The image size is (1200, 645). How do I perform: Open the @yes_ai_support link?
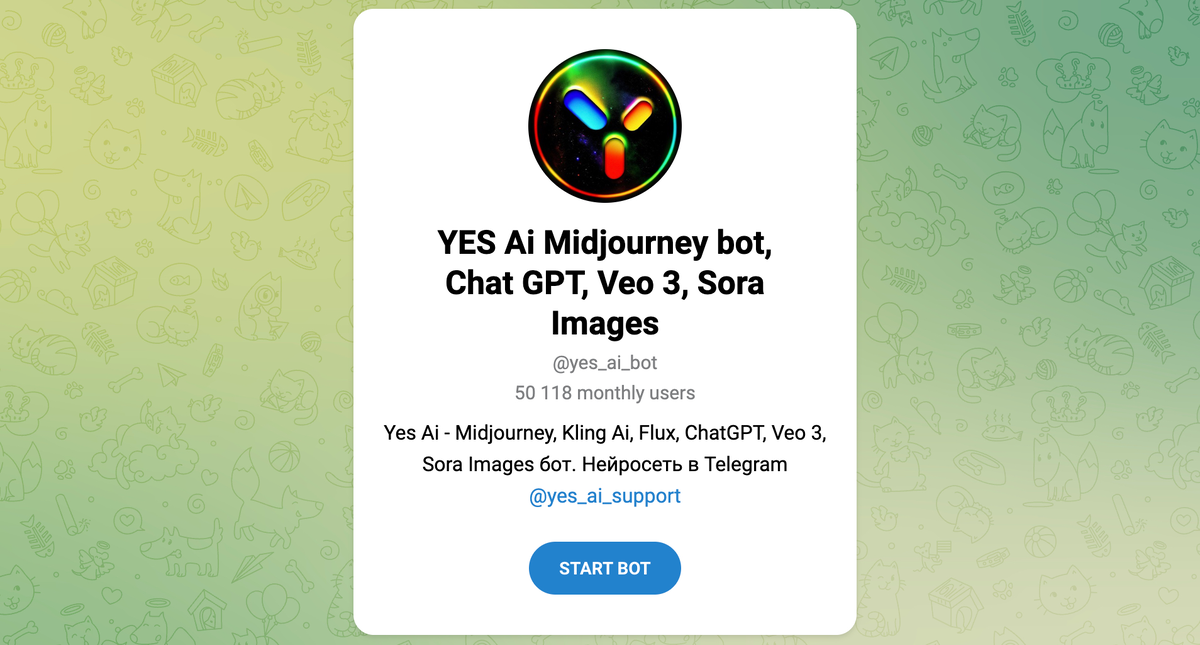click(605, 495)
